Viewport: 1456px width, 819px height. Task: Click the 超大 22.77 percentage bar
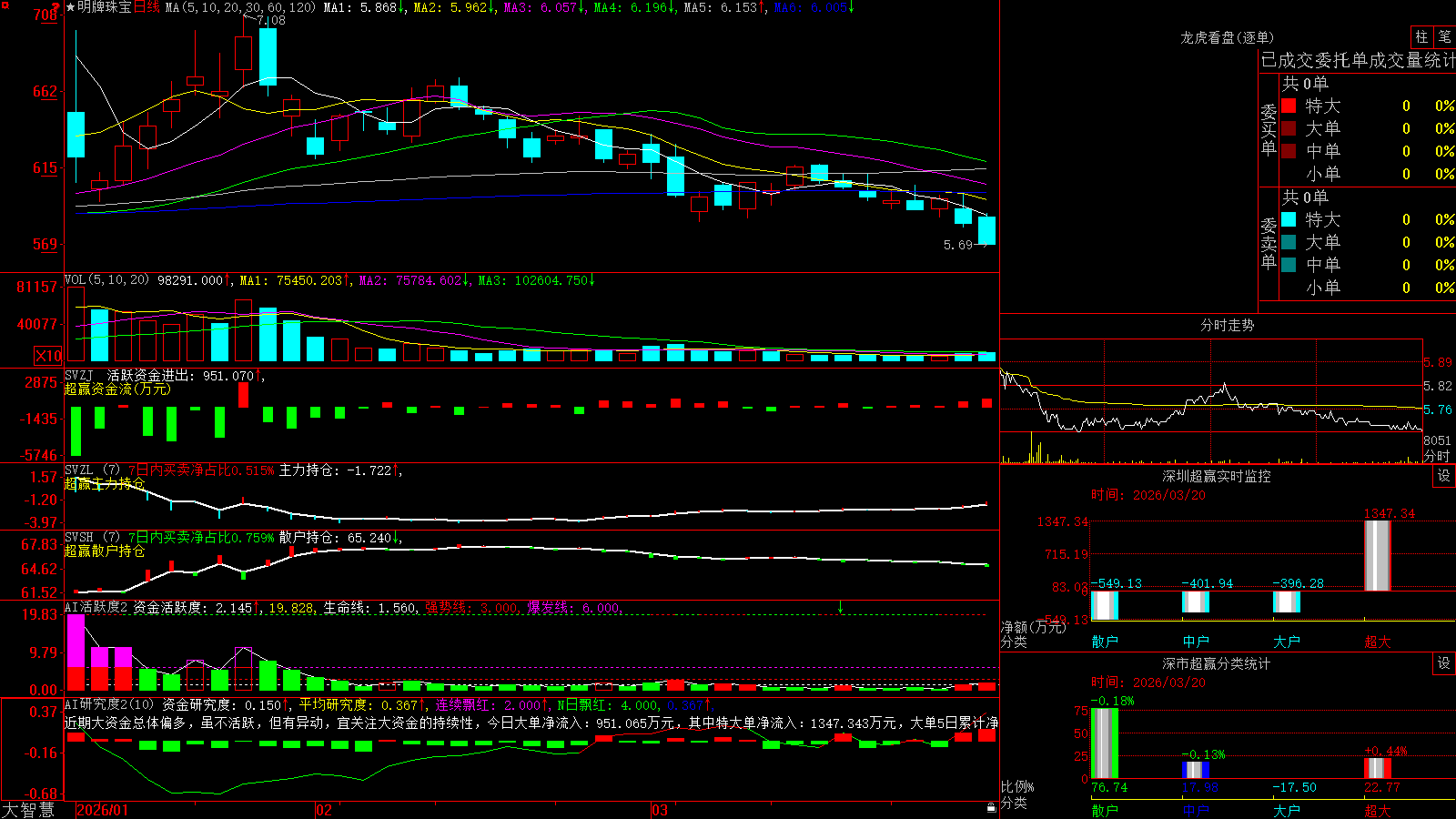(1378, 768)
